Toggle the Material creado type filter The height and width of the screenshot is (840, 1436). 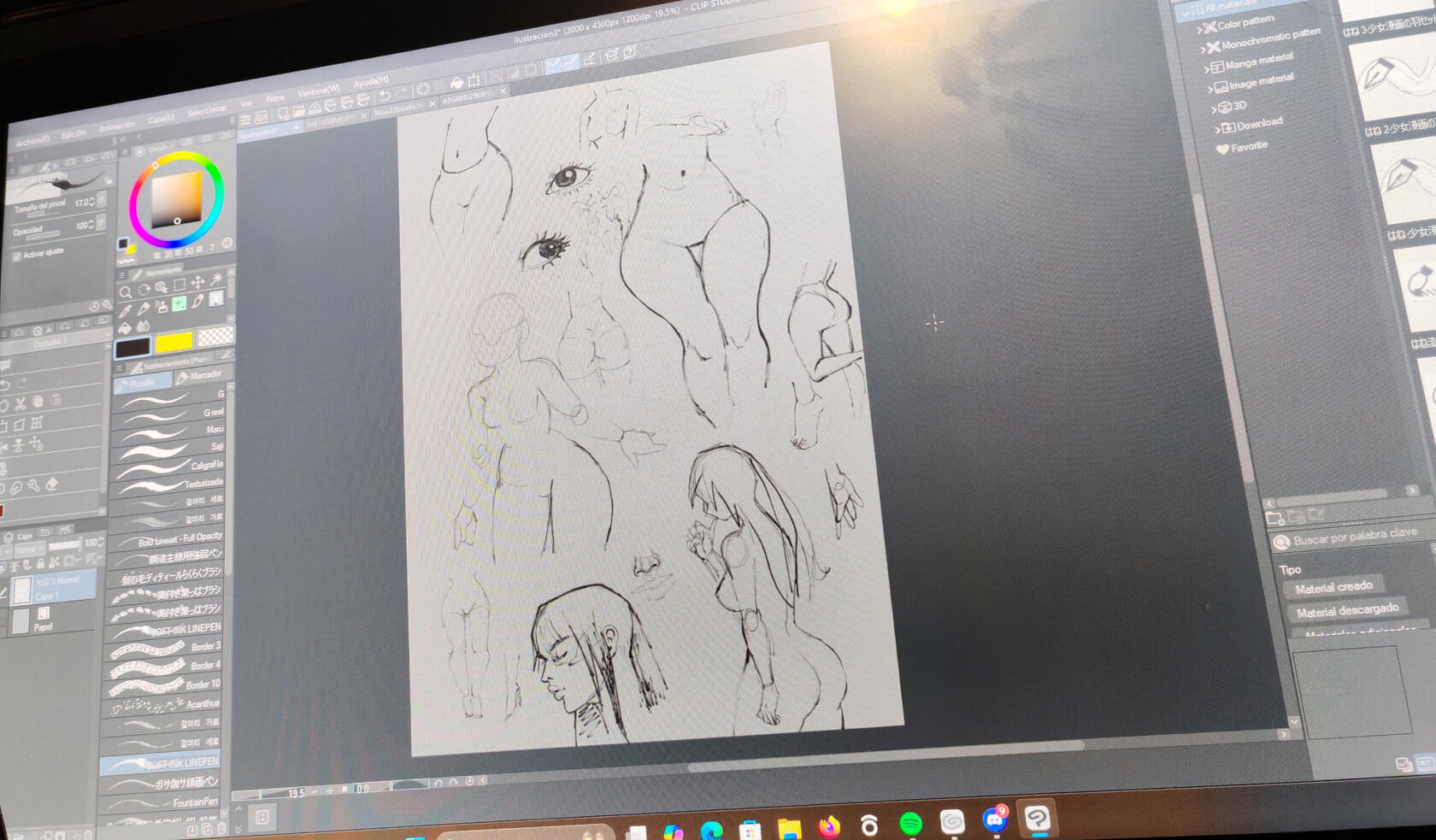(x=1333, y=587)
